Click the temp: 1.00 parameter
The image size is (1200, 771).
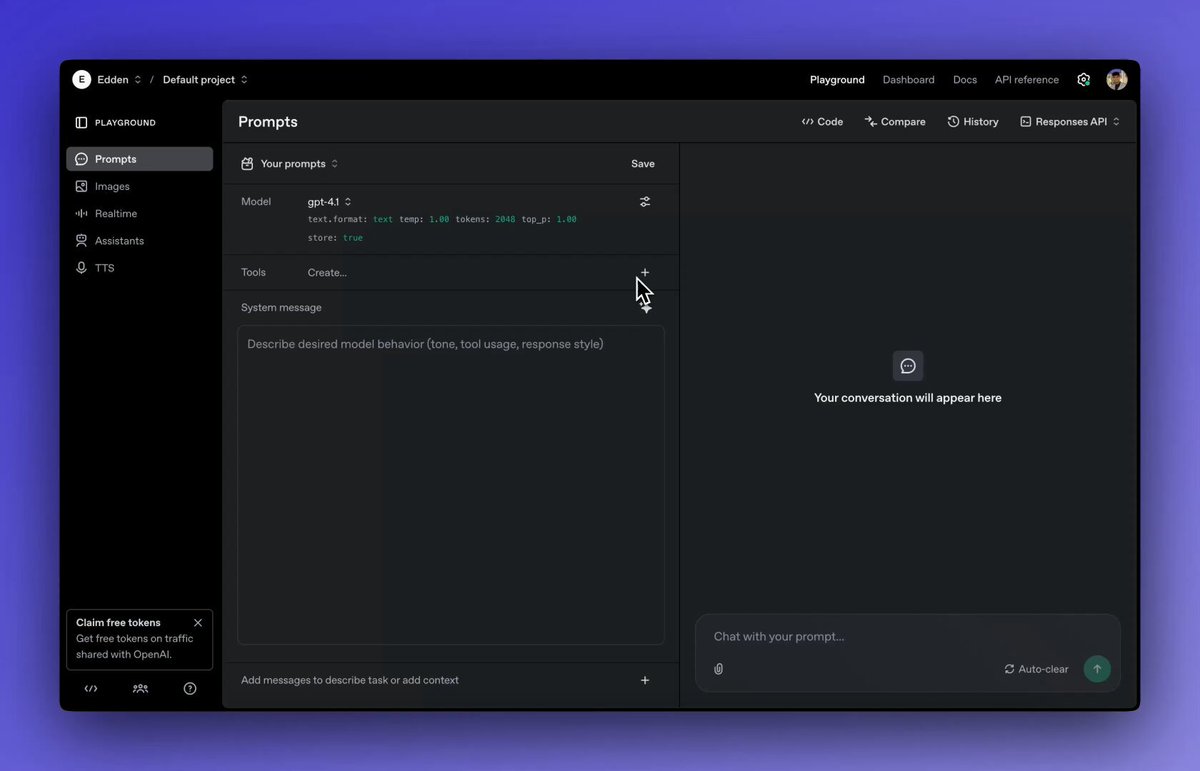424,219
